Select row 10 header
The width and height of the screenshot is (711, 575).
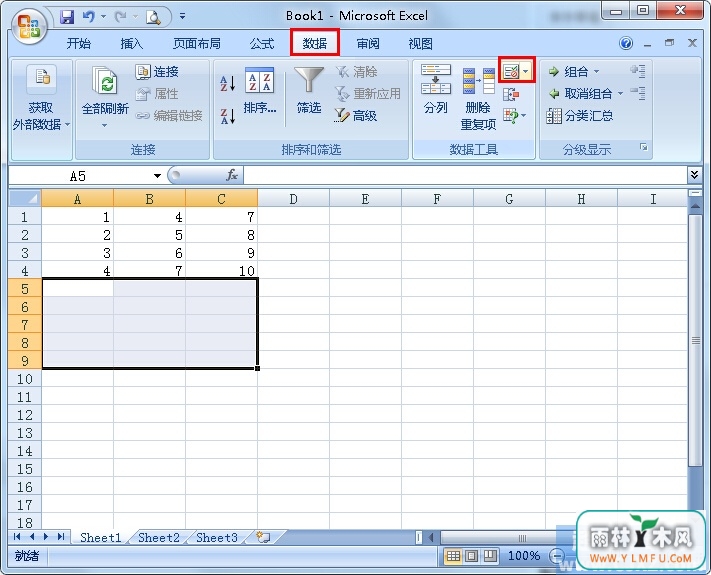click(x=25, y=379)
